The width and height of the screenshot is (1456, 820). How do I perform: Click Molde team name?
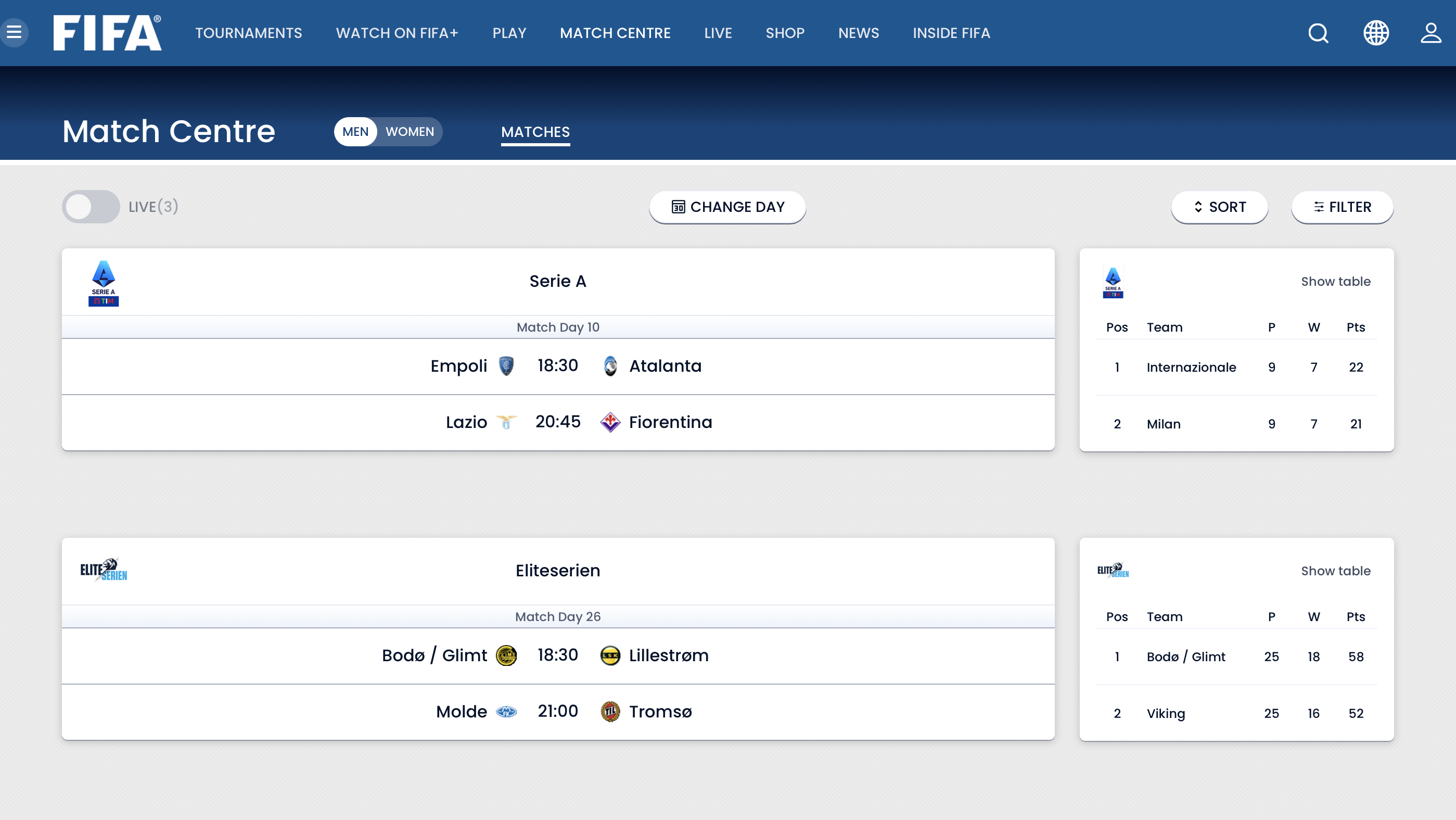[x=461, y=711]
